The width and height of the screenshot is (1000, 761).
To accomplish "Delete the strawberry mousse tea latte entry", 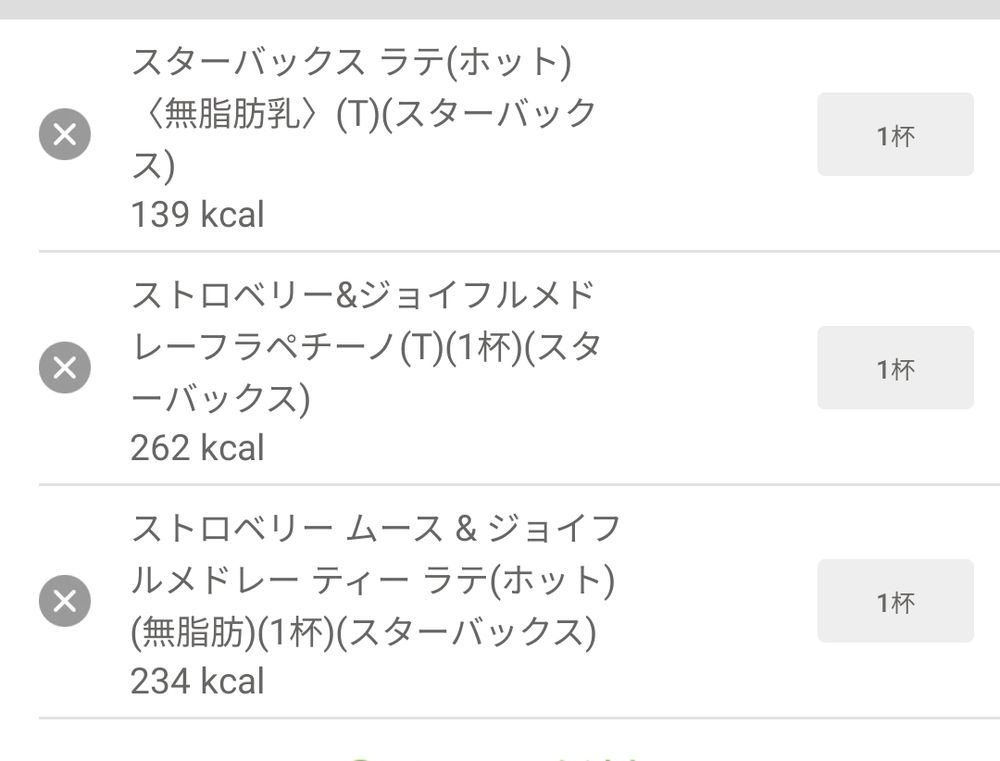I will coord(65,601).
